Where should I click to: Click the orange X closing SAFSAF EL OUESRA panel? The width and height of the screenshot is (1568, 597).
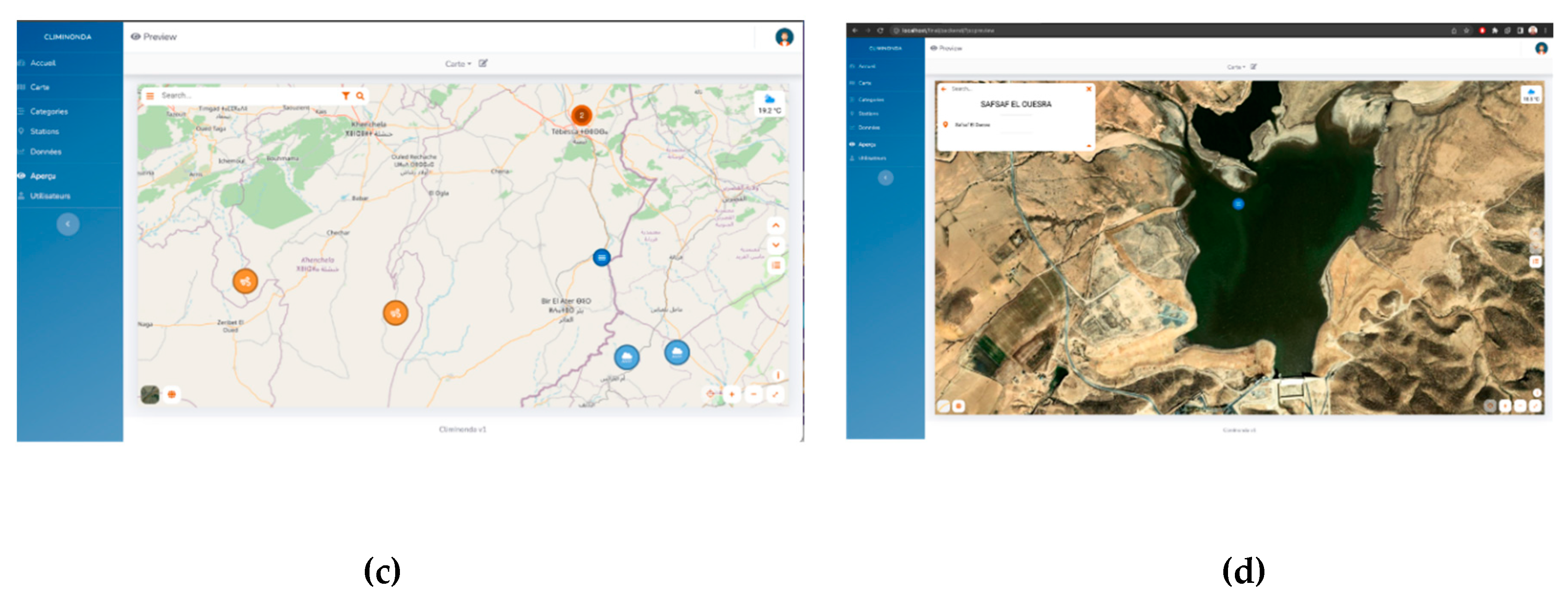[1089, 89]
